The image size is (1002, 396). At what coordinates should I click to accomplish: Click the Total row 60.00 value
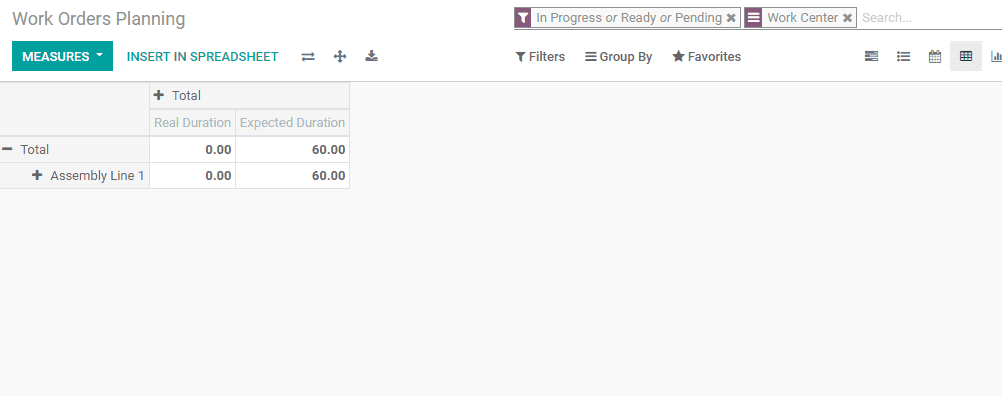click(293, 149)
